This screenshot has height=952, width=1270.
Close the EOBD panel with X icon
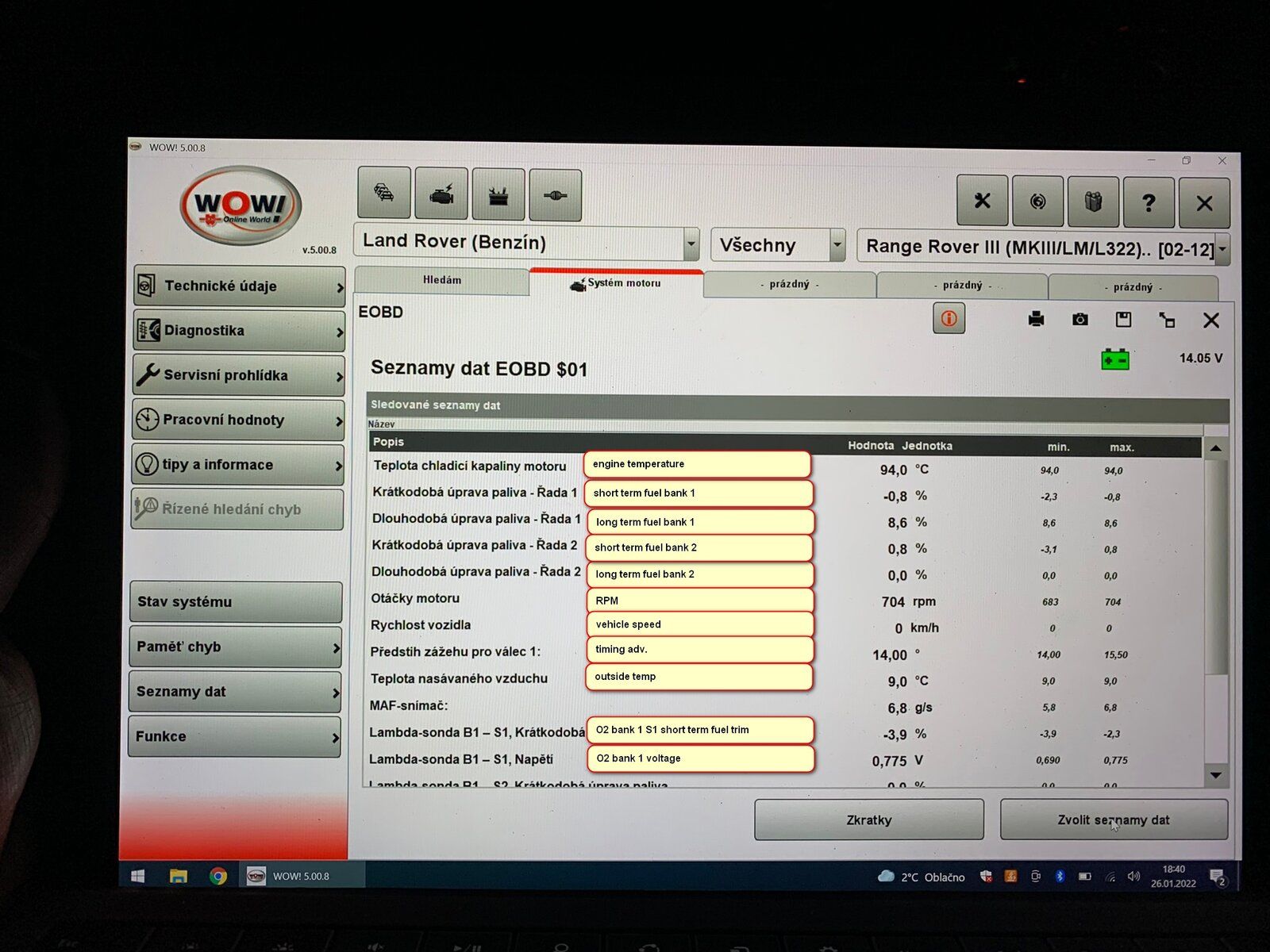[1210, 321]
